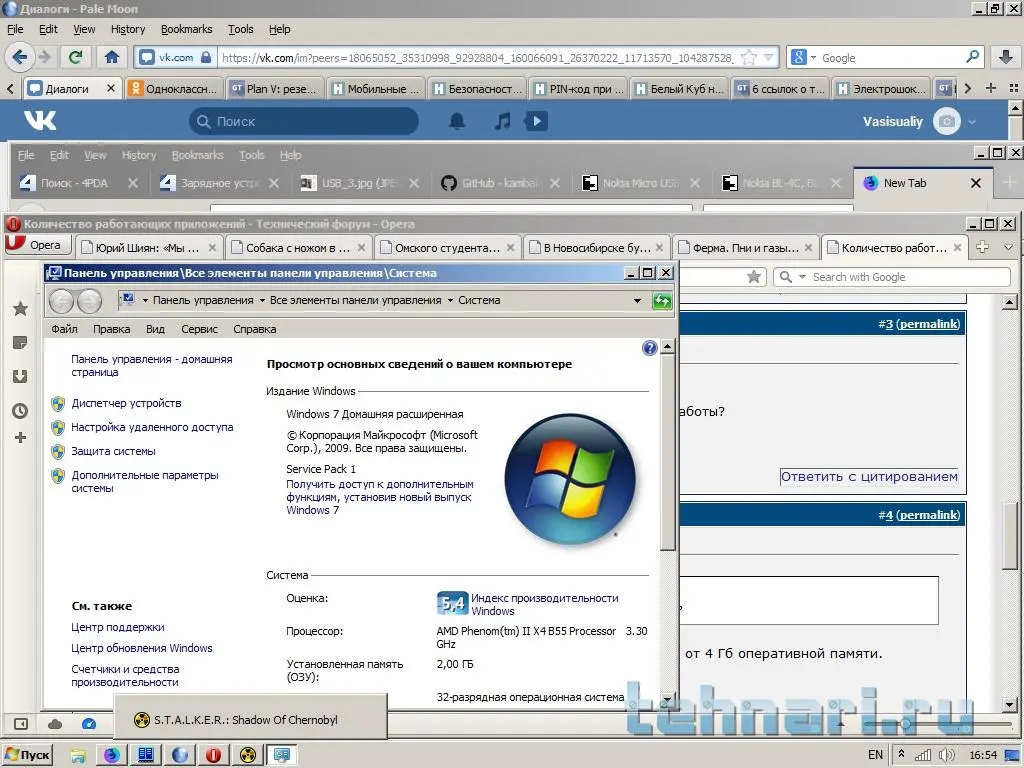Screen dimensions: 1024x768
Task: Click plus icon in Opera sidebar
Action: pyautogui.click(x=20, y=438)
